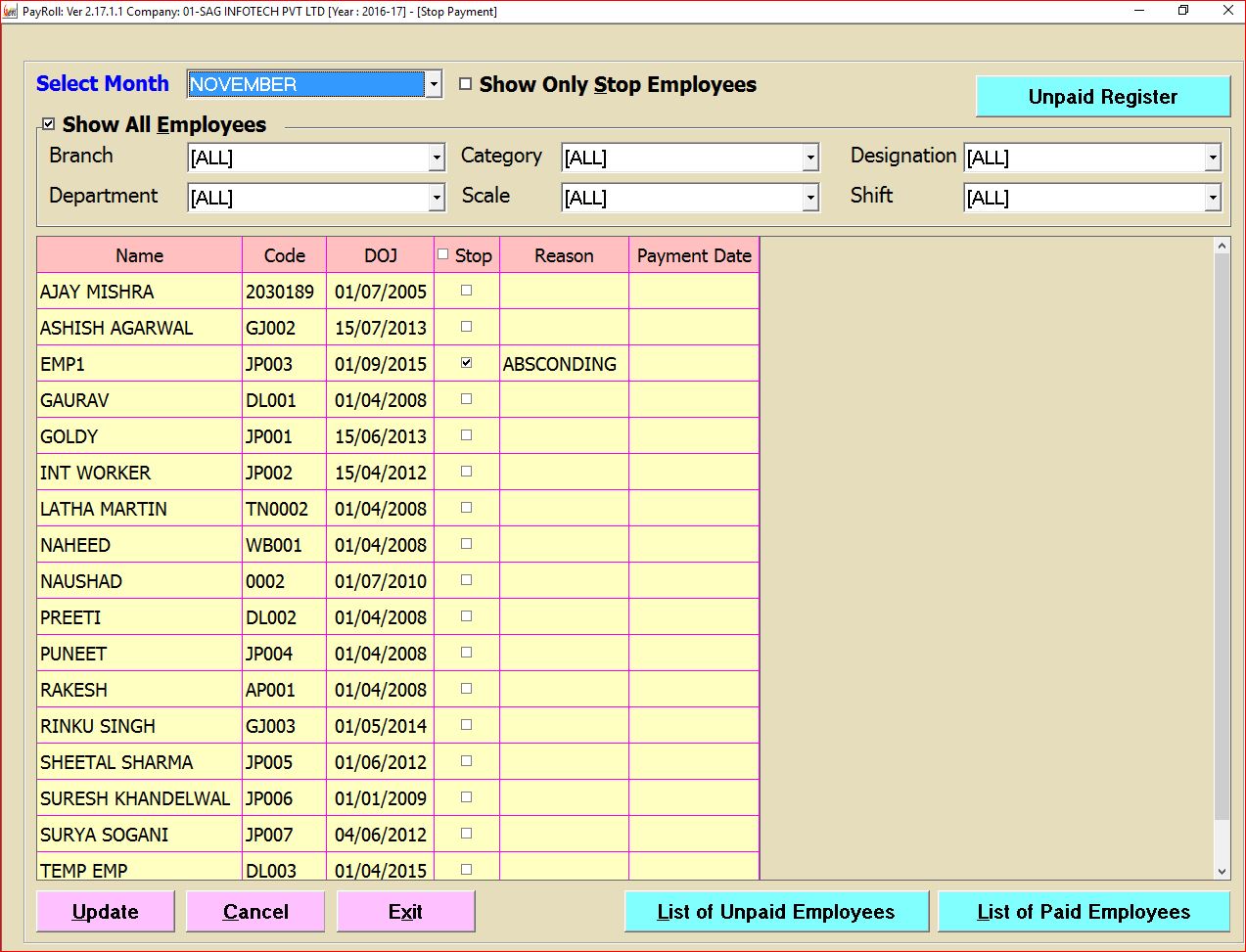The height and width of the screenshot is (952, 1246).
Task: Expand the Branch dropdown
Action: point(437,158)
